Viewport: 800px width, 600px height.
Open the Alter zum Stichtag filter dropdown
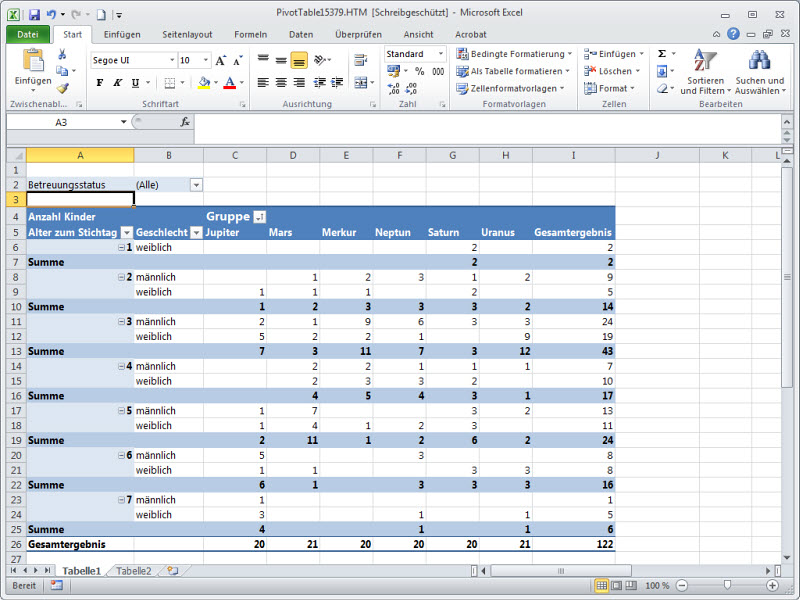(127, 233)
